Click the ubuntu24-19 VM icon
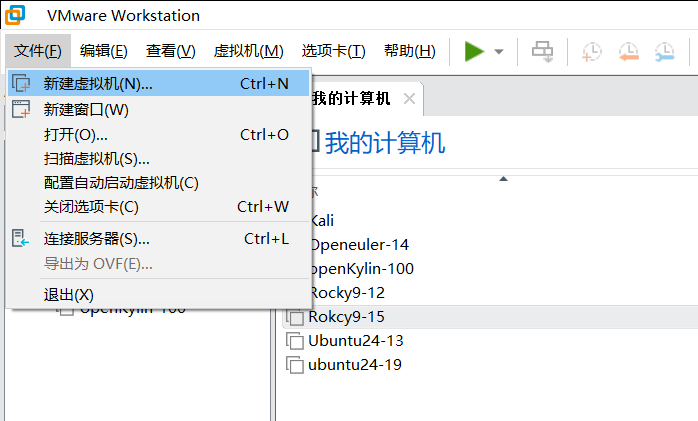The image size is (698, 421). (295, 365)
